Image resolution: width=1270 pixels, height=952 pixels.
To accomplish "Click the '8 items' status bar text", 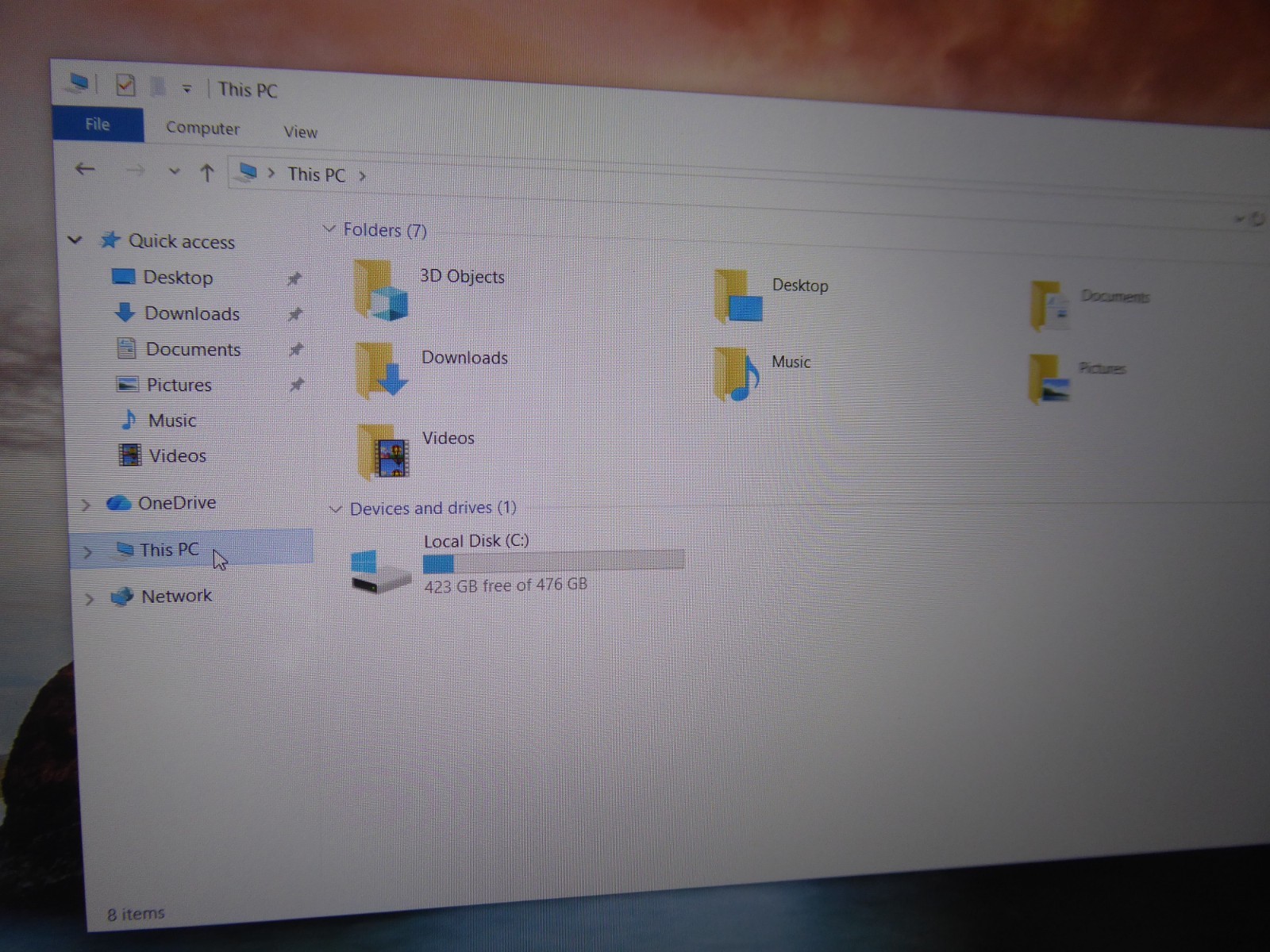I will click(136, 914).
